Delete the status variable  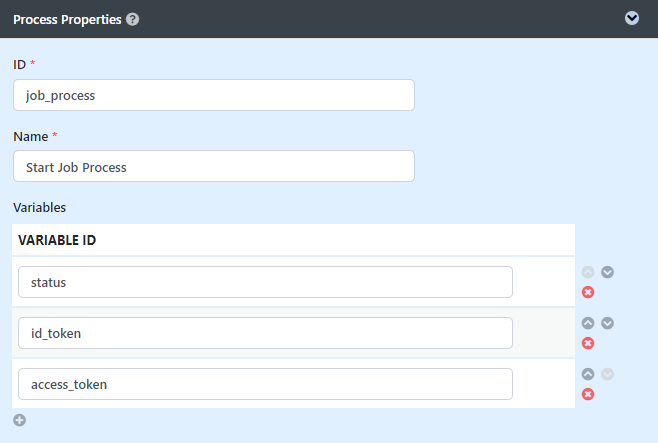point(588,292)
